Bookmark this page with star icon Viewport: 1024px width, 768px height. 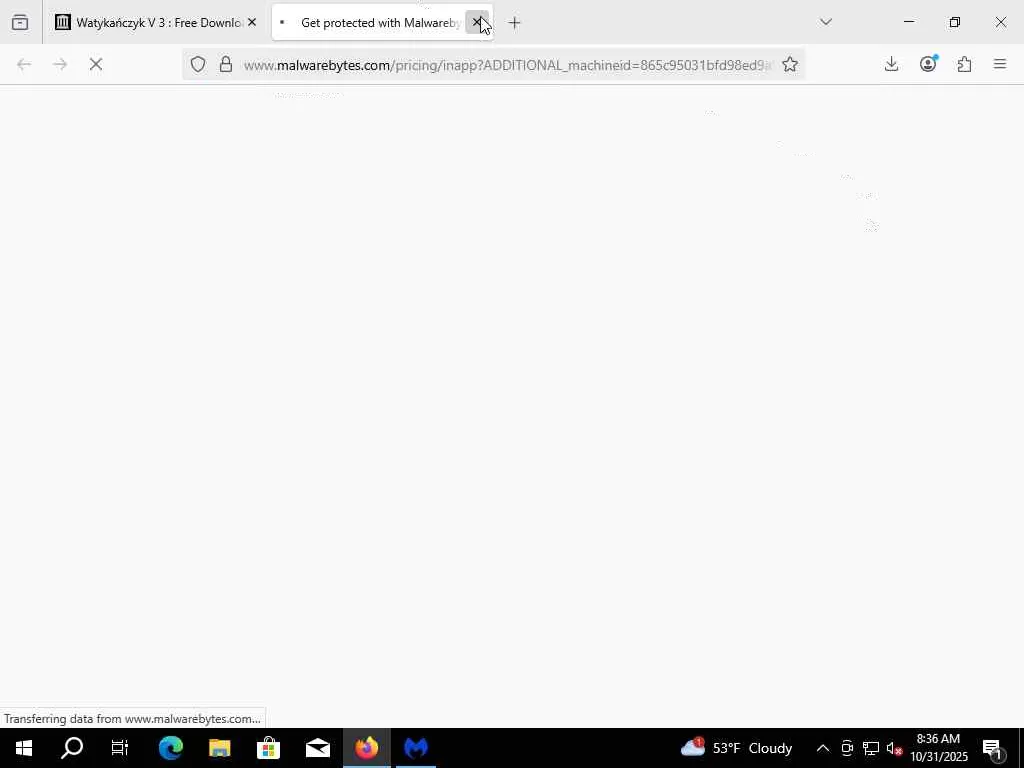pos(790,64)
